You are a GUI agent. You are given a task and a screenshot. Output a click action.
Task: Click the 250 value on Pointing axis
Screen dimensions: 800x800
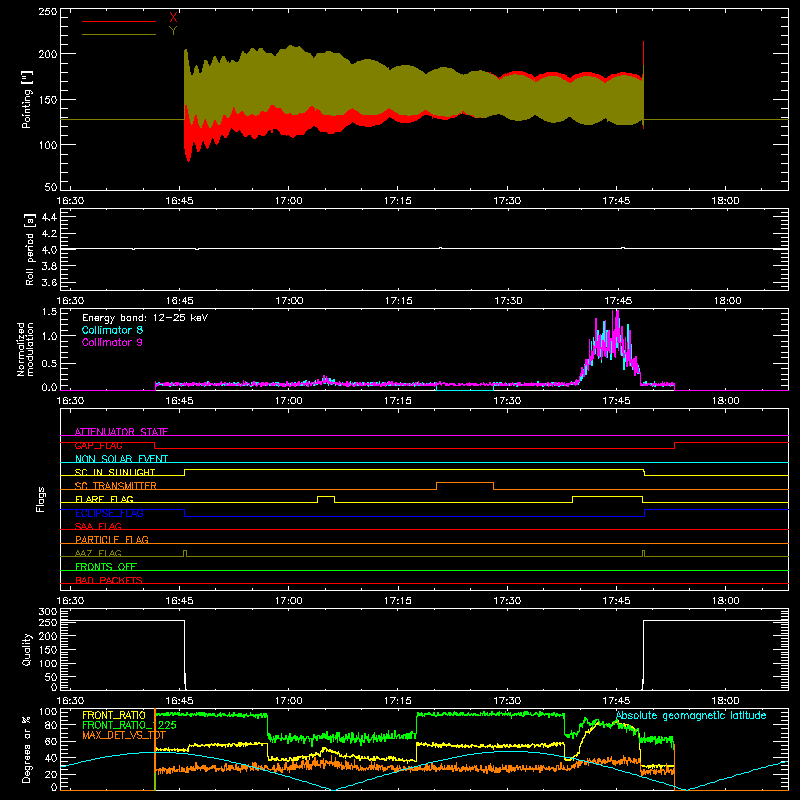pos(48,12)
